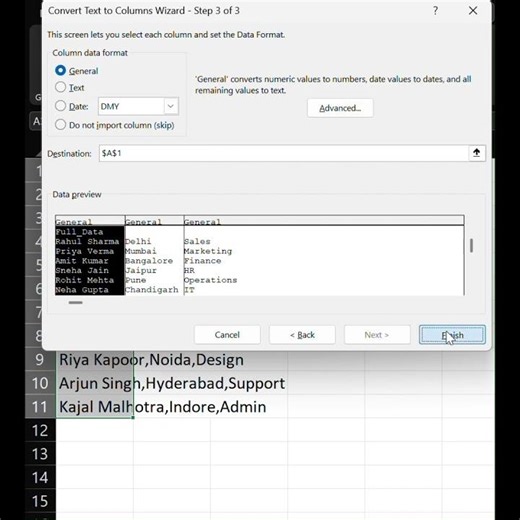Open the help question mark icon
The height and width of the screenshot is (520, 520).
(x=435, y=11)
